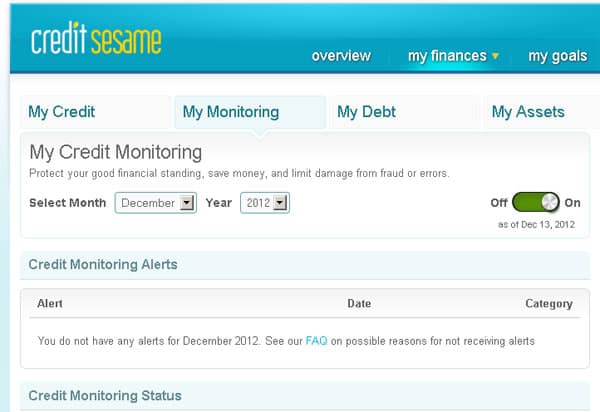Expand the Select Month dropdown showing December
Screen dimensions: 600x412
156,203
